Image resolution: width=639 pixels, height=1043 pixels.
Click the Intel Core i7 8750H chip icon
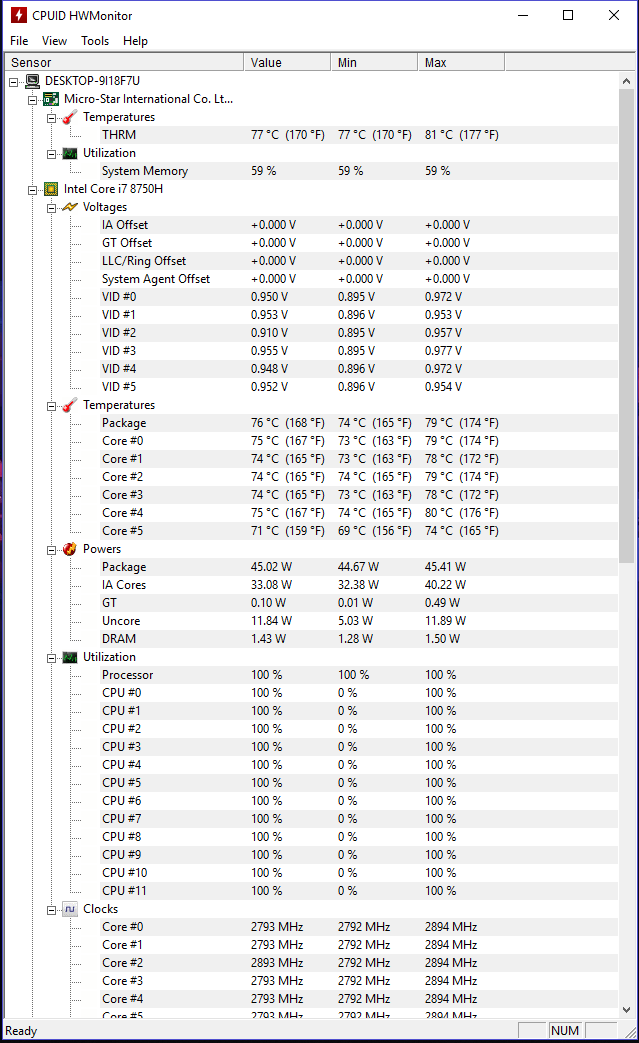[51, 189]
